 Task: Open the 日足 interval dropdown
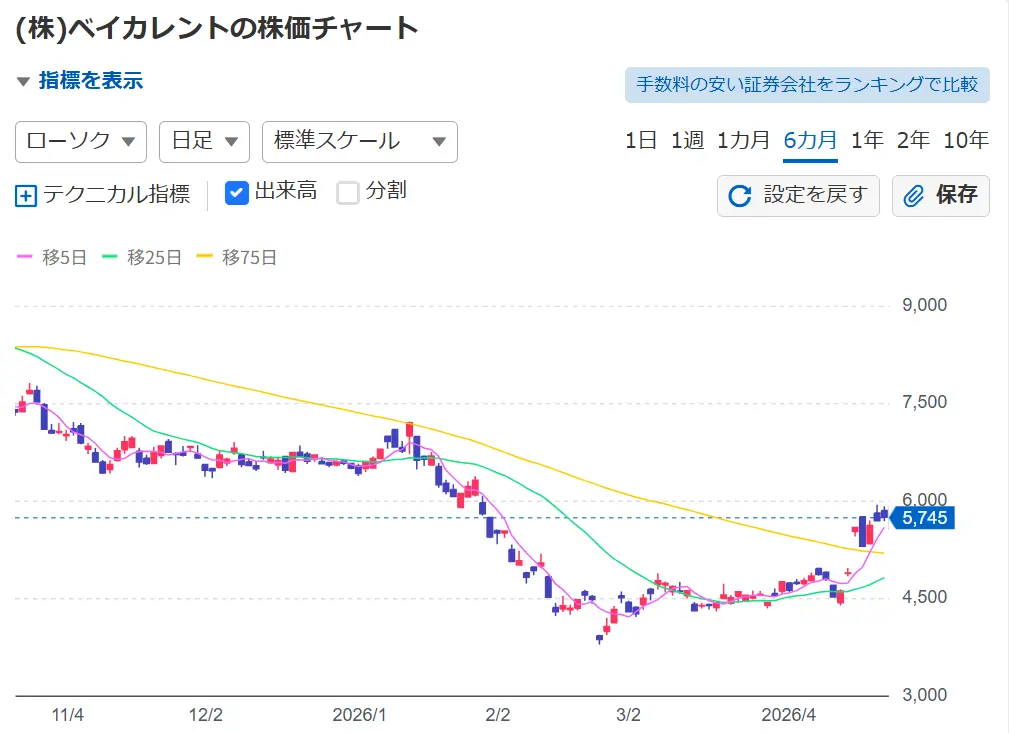coord(204,141)
